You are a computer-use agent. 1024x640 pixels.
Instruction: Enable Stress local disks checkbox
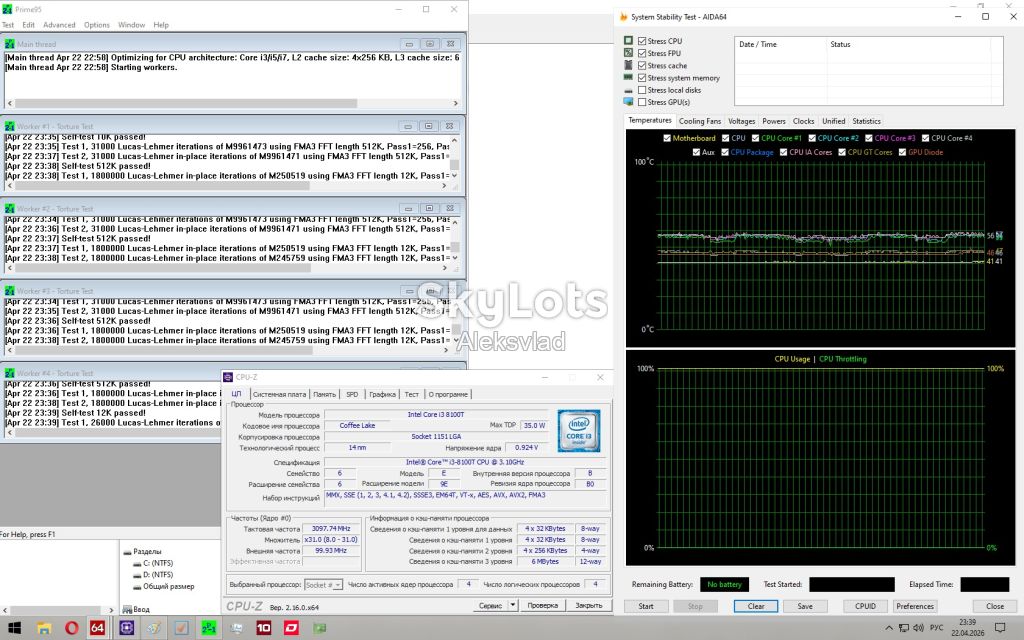click(642, 90)
